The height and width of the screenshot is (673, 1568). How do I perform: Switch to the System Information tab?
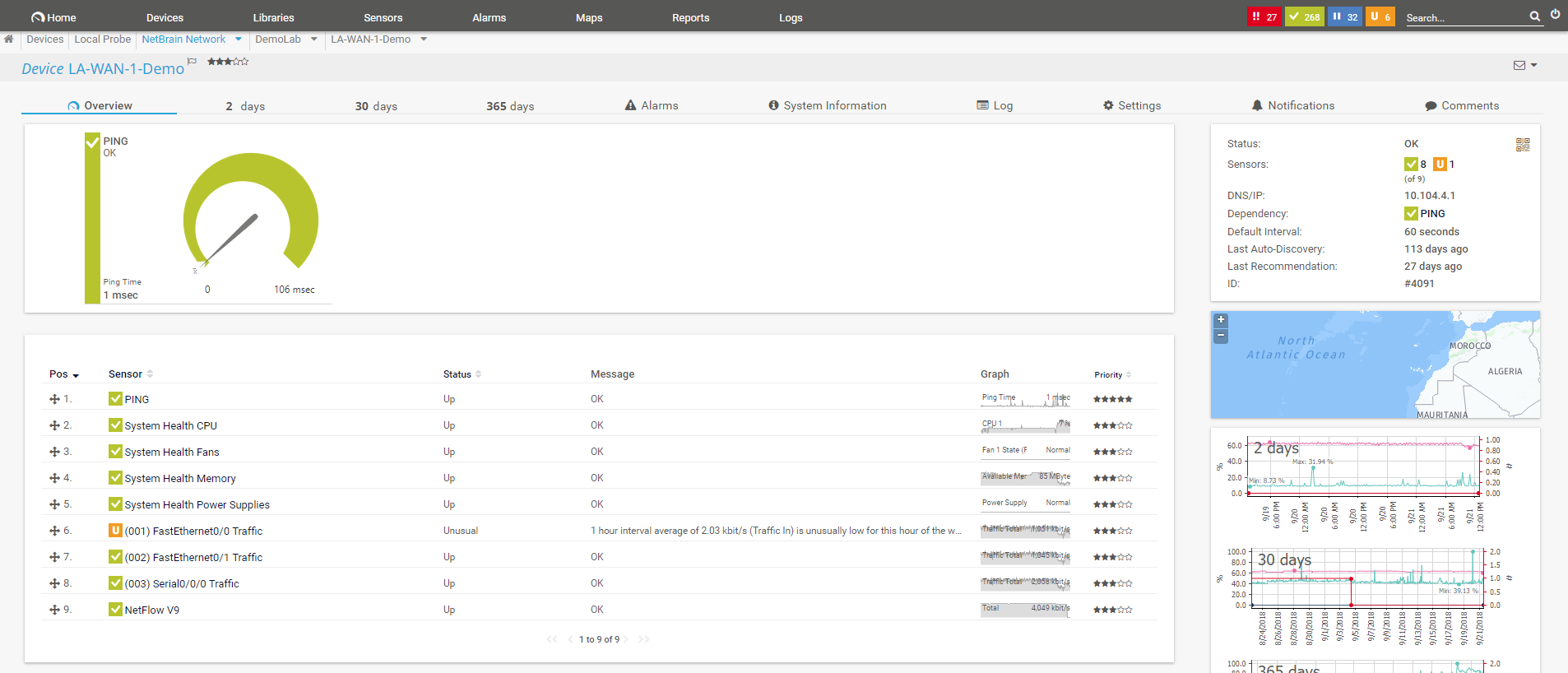click(827, 105)
